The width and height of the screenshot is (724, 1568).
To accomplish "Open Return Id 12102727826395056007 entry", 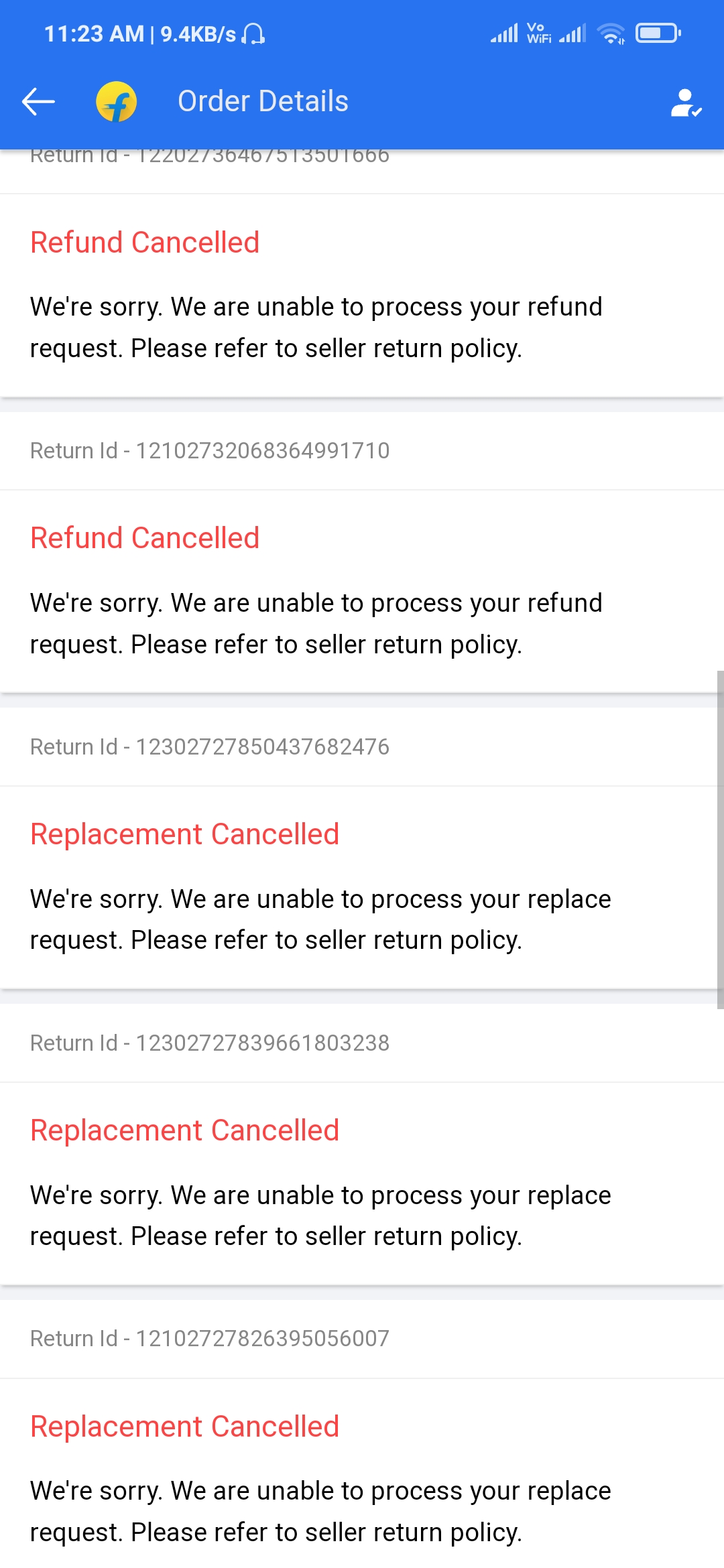I will tap(210, 1339).
